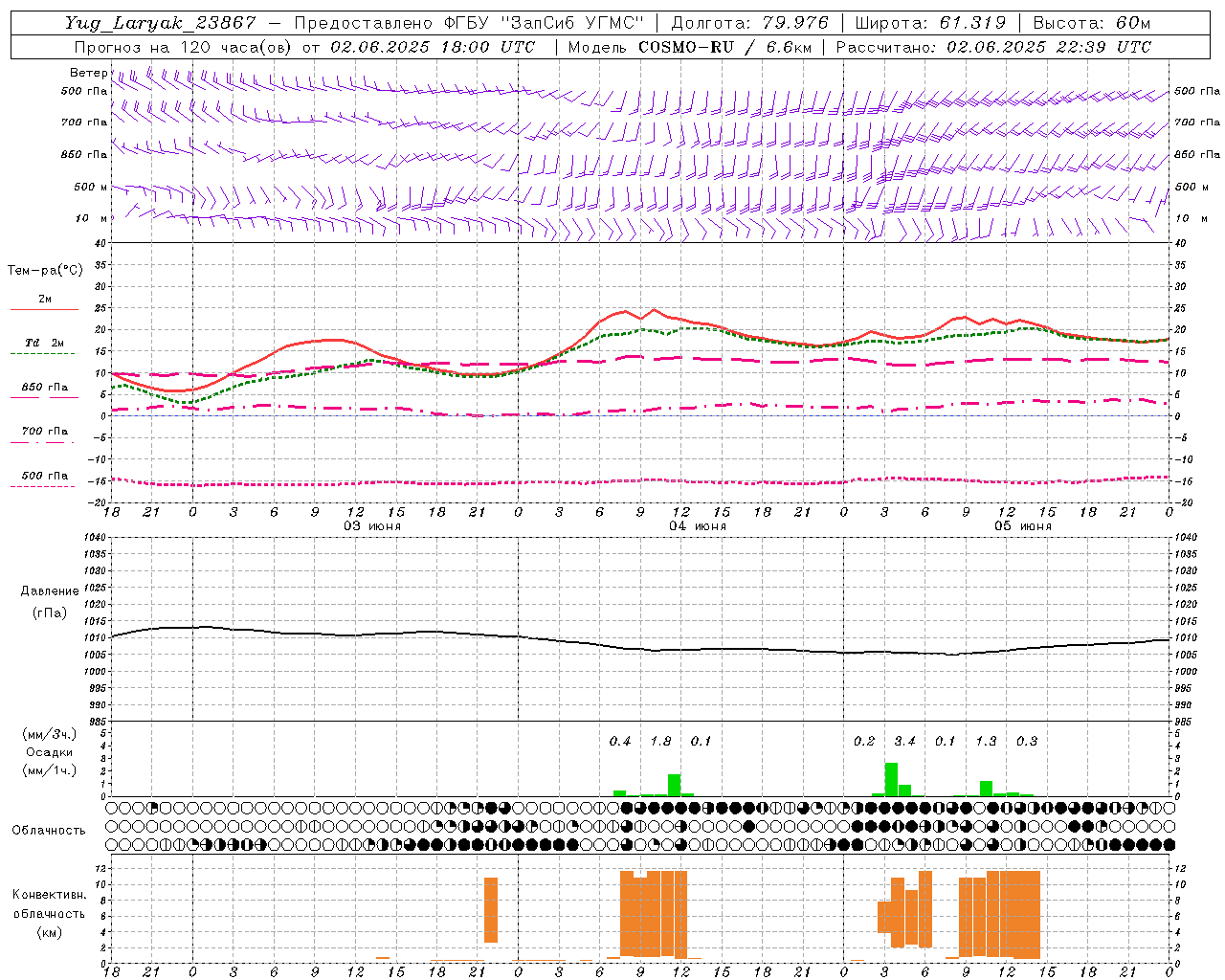Click the right-side "10 м" wind level label
Image resolution: width=1225 pixels, height=980 pixels.
1191,218
